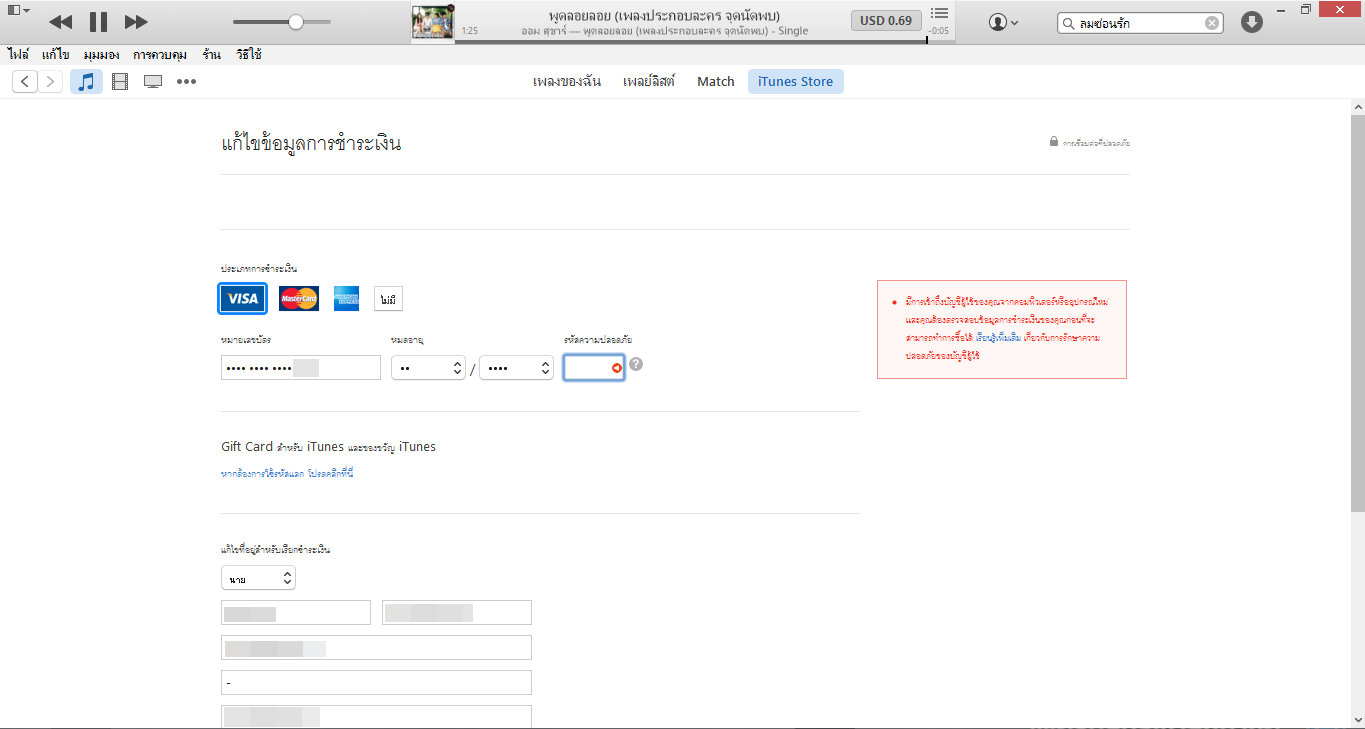1365x729 pixels.
Task: Go forward with the right chevron
Action: click(50, 82)
